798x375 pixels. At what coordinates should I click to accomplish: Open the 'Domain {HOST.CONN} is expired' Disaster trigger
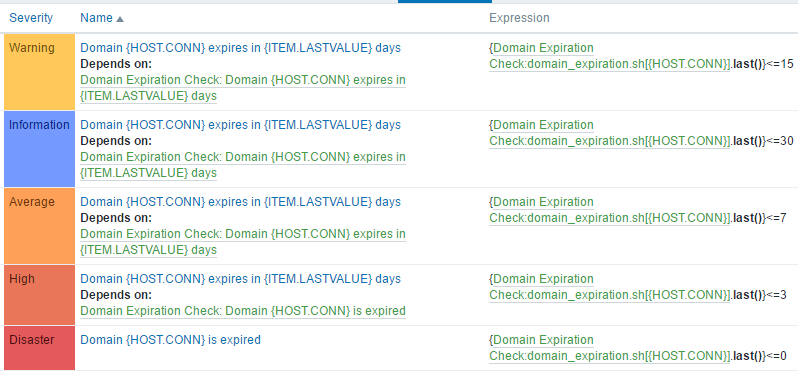pyautogui.click(x=170, y=340)
